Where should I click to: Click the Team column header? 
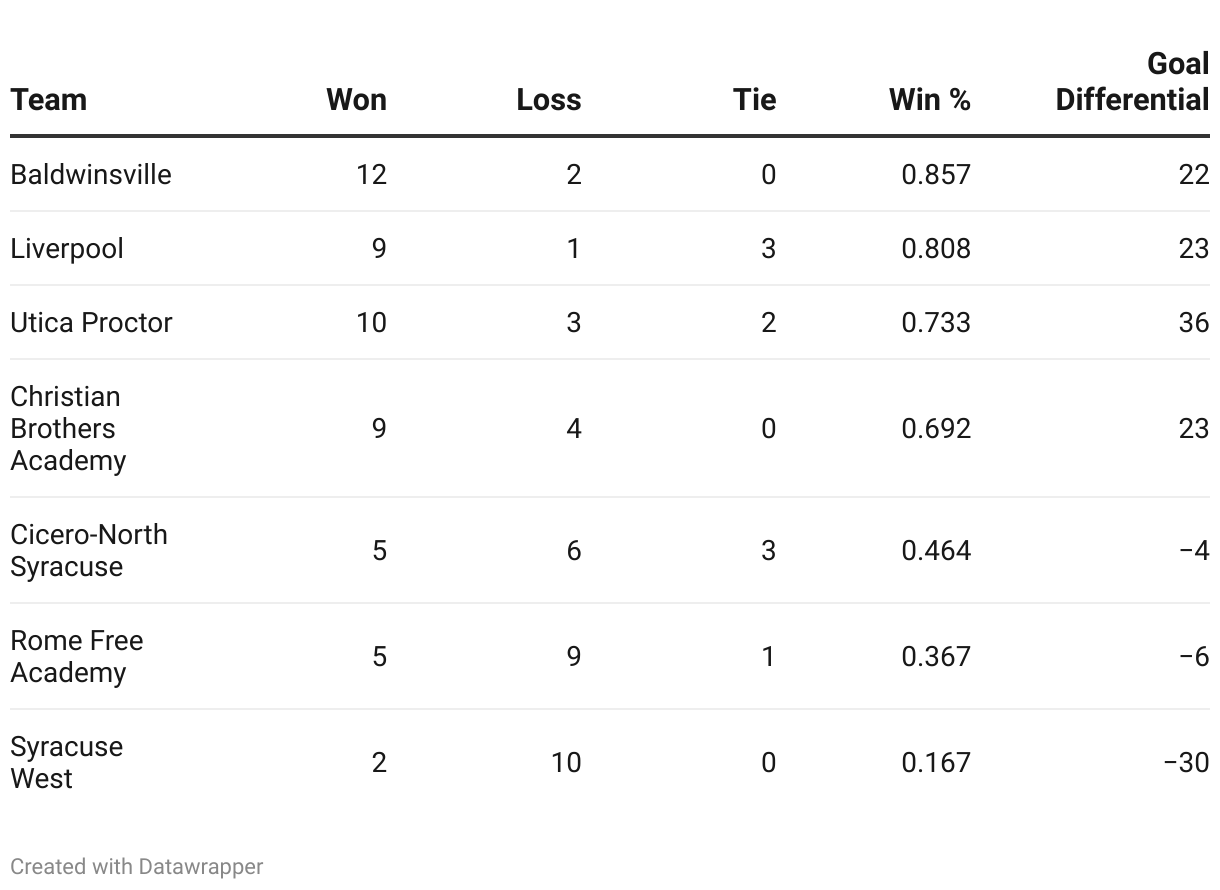(49, 100)
